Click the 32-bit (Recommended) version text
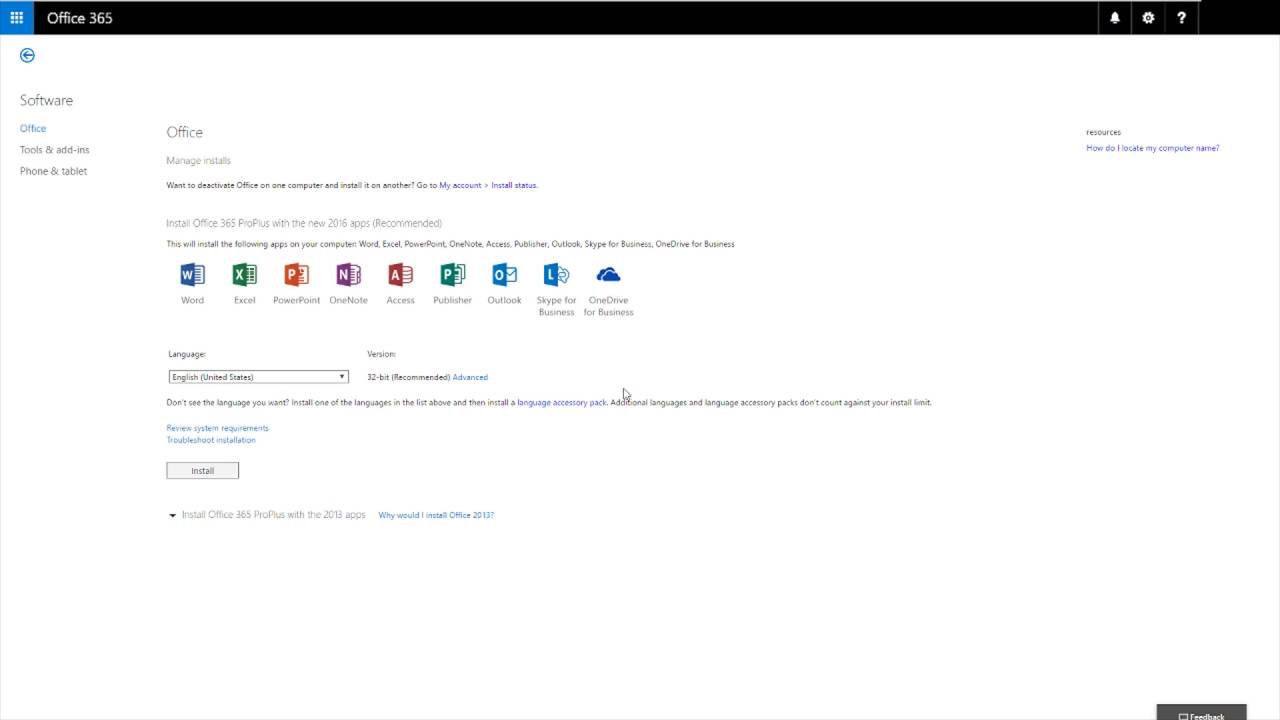The width and height of the screenshot is (1280, 720). (408, 377)
